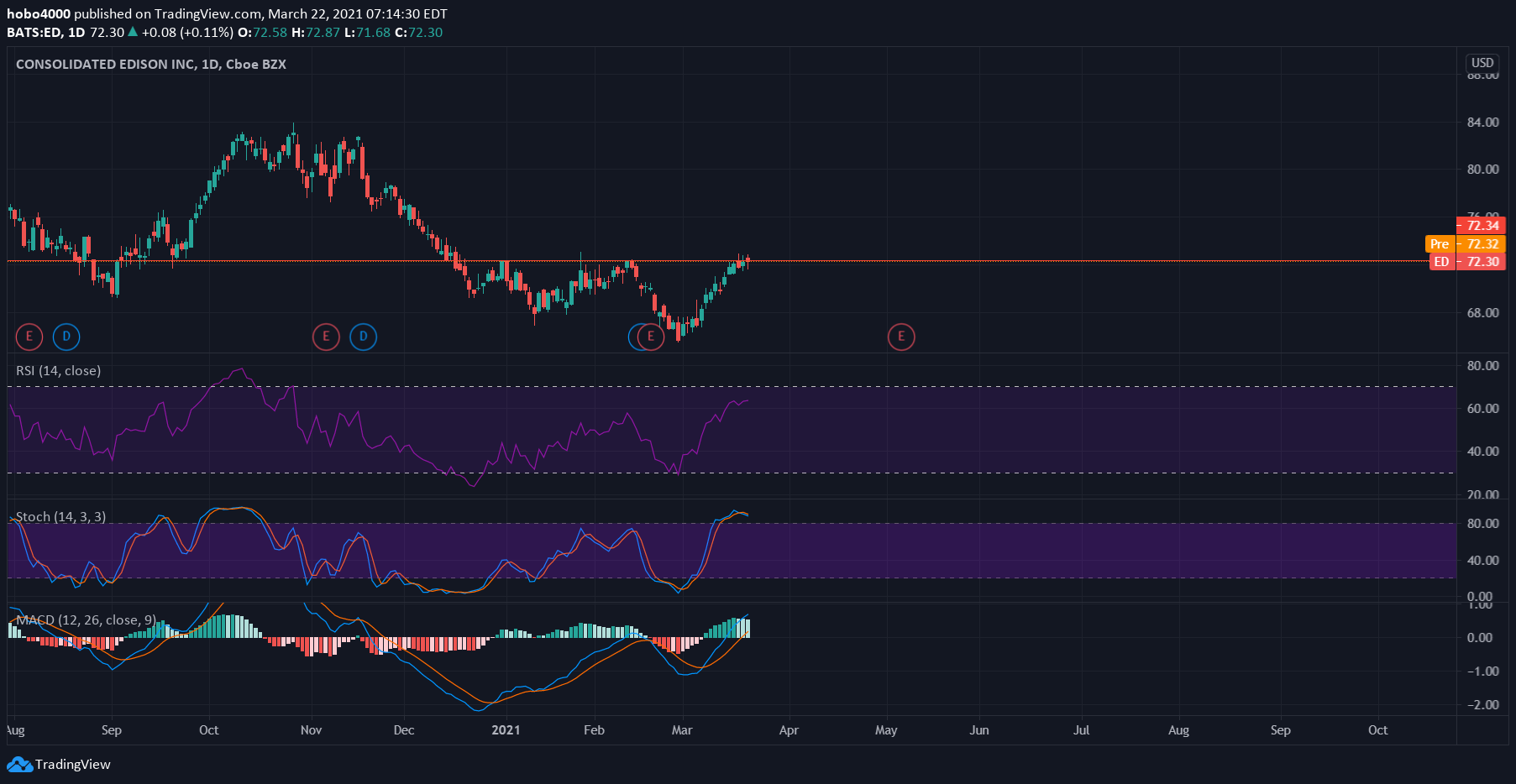
Task: Click the MACD (12, 26, close, 9) label
Action: tap(86, 619)
